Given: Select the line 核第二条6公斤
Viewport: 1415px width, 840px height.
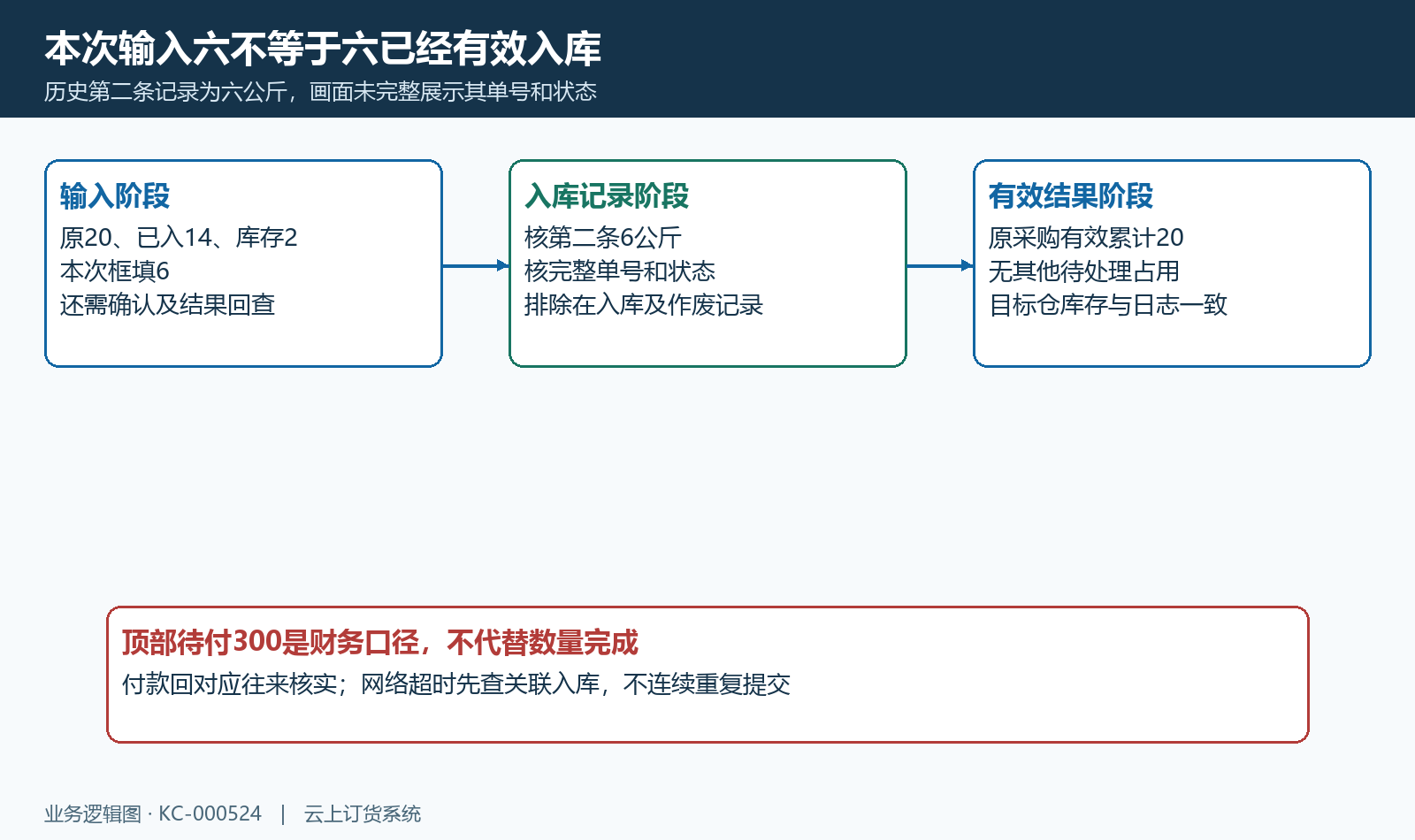Looking at the screenshot, I should pos(602,238).
